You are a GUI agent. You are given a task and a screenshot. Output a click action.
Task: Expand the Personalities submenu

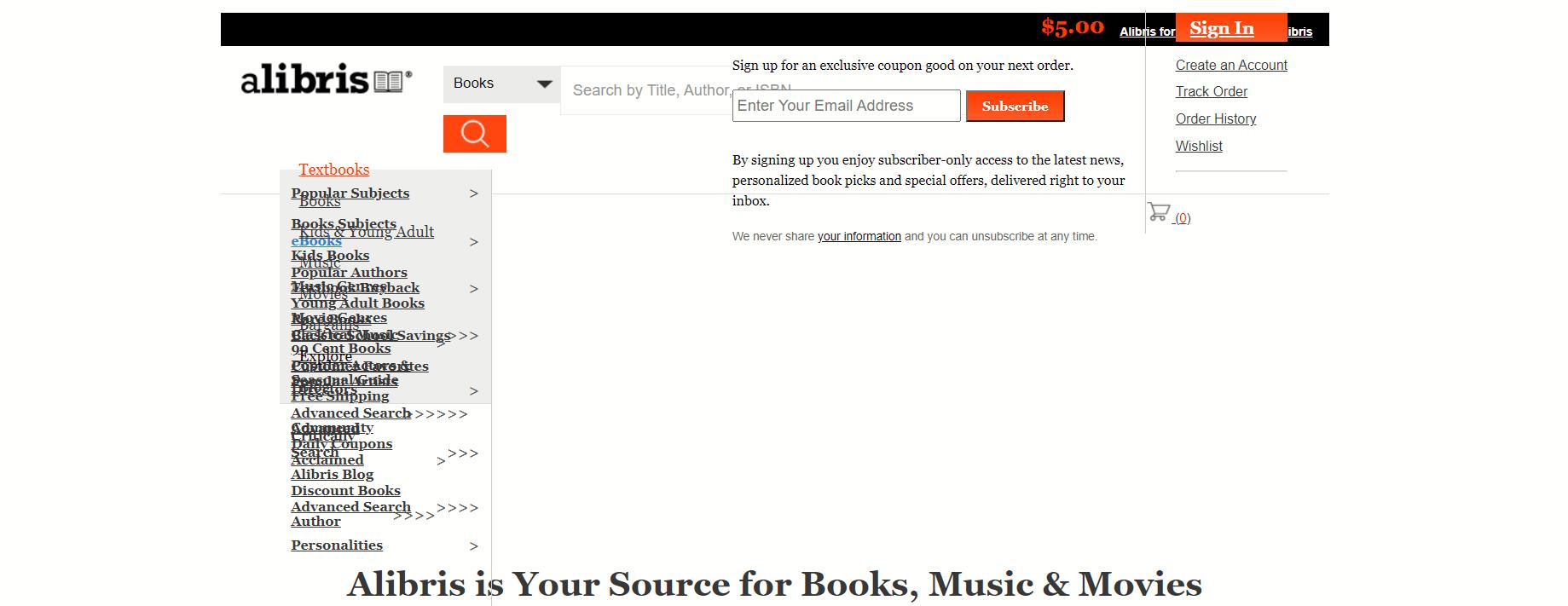coord(337,545)
